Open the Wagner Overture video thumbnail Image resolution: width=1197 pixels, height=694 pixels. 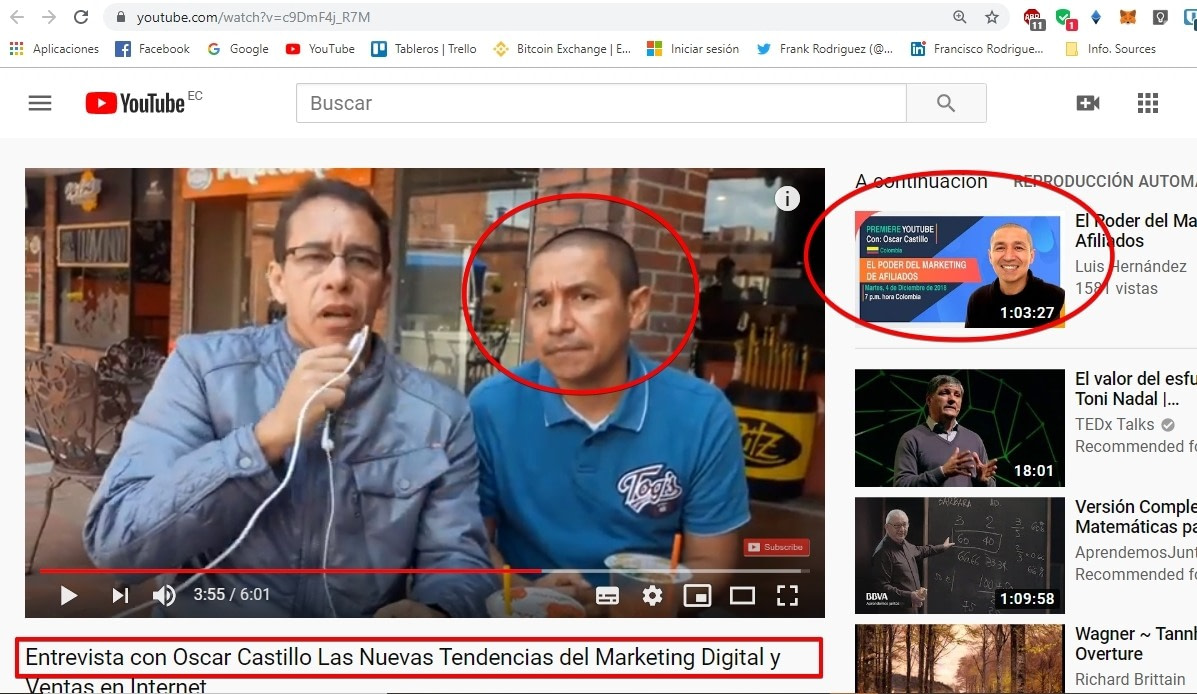960,659
